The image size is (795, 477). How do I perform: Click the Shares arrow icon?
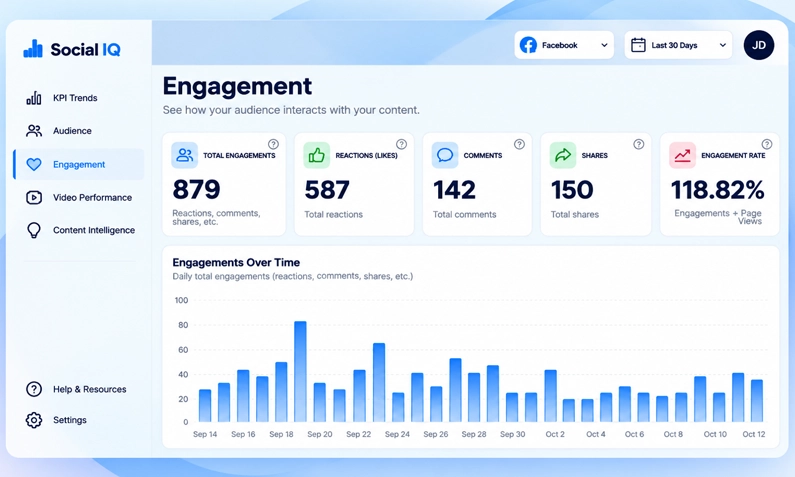563,155
